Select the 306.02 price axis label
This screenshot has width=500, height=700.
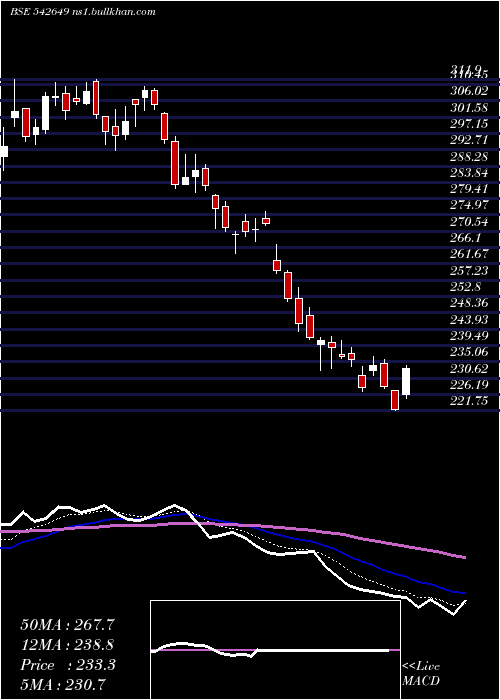click(x=468, y=91)
